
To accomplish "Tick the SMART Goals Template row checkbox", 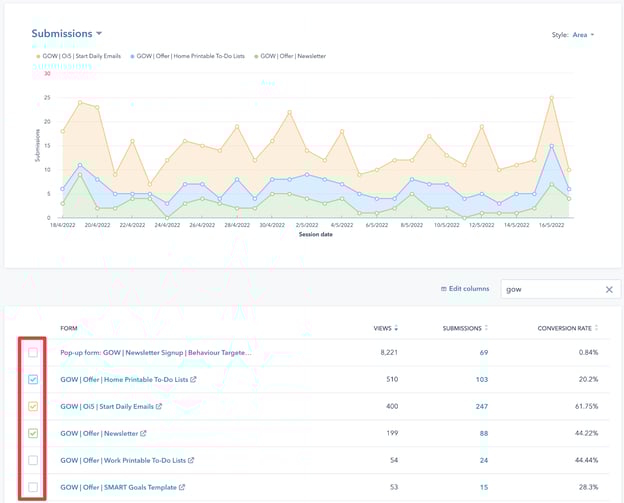I will [x=33, y=487].
